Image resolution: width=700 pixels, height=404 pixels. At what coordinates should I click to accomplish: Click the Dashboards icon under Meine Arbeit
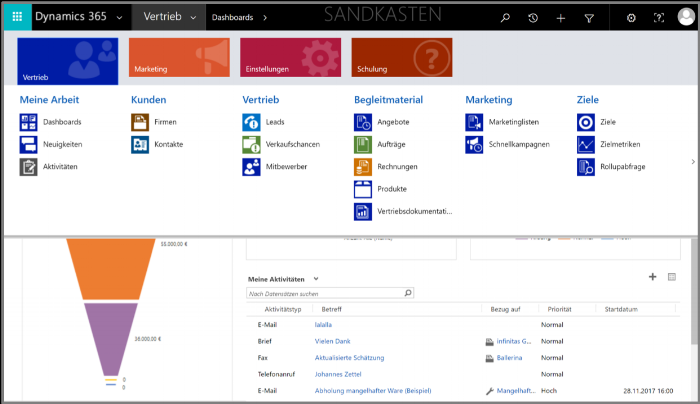pos(29,122)
